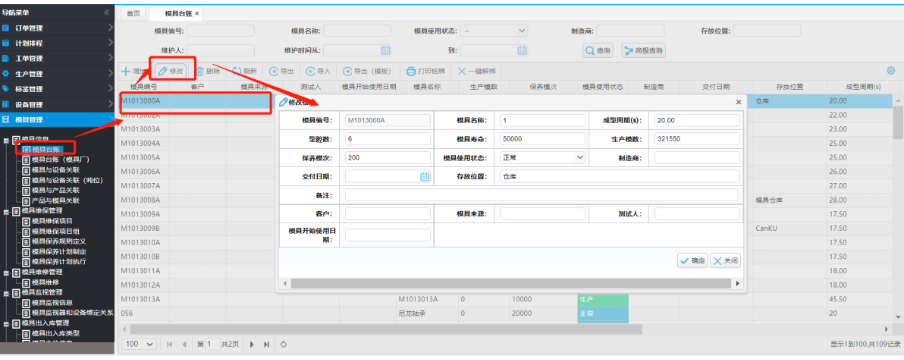Click the 刷新 refresh toolbar button
Viewport: 904px width, 360px height.
(244, 72)
